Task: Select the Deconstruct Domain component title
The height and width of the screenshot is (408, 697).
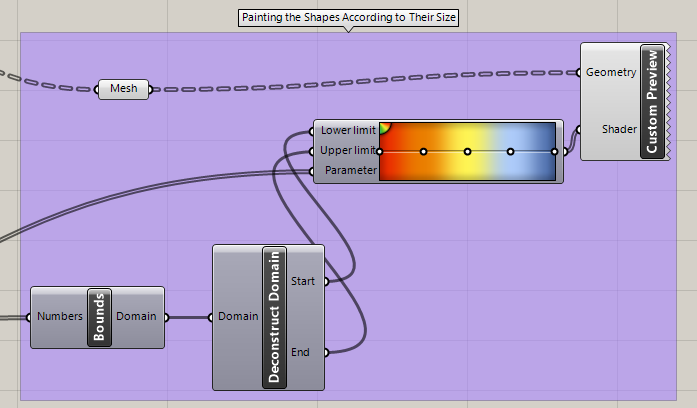Action: 274,317
